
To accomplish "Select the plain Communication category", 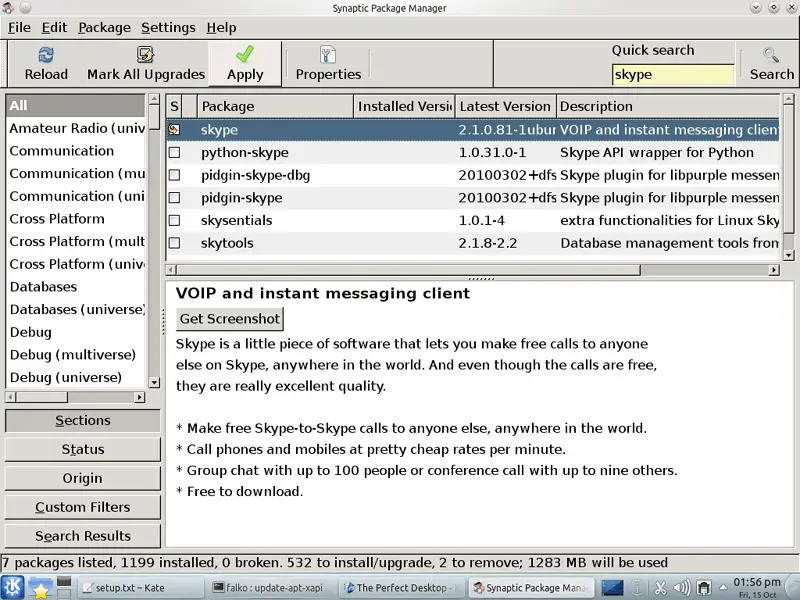I will tap(76, 151).
